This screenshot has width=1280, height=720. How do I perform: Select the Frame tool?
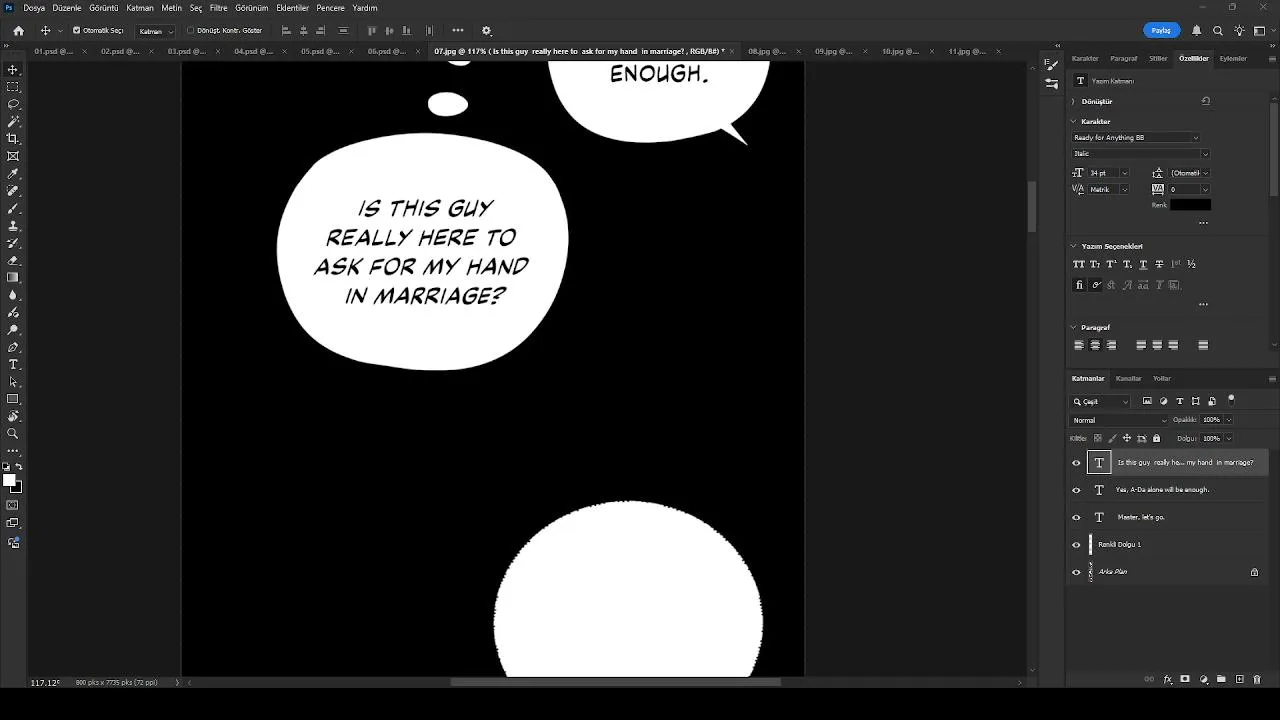[x=13, y=156]
